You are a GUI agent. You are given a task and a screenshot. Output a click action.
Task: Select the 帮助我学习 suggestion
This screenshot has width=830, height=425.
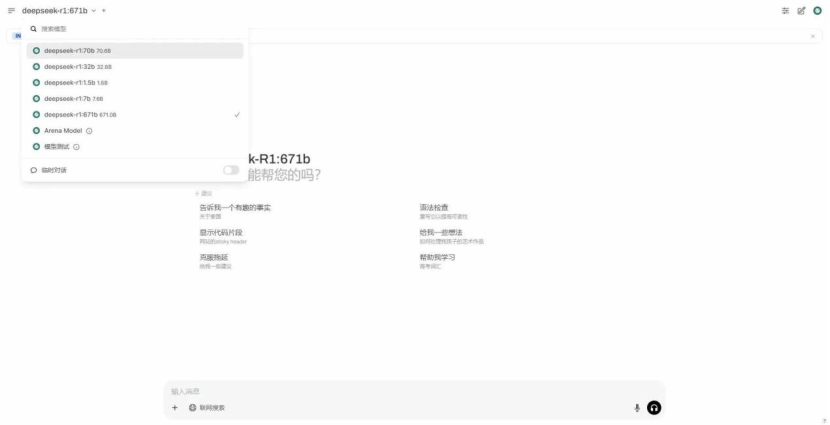pyautogui.click(x=437, y=261)
